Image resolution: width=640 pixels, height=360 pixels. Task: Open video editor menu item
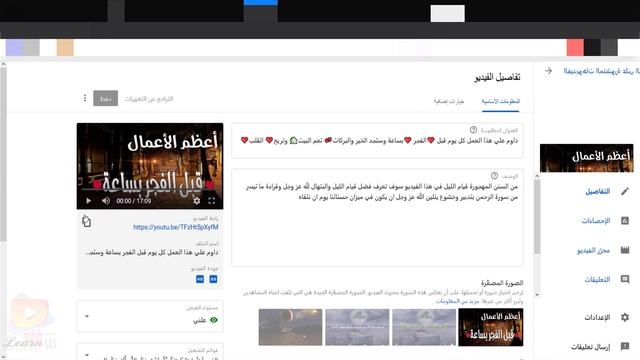(x=593, y=250)
